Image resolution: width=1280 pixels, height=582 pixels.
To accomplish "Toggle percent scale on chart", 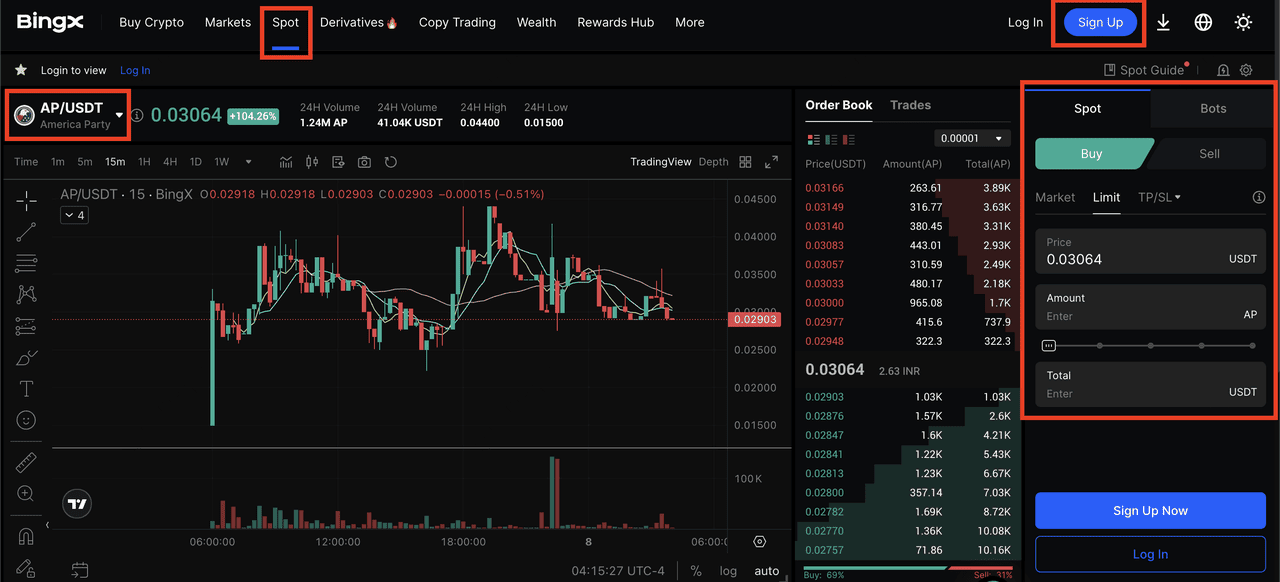I will tap(696, 571).
